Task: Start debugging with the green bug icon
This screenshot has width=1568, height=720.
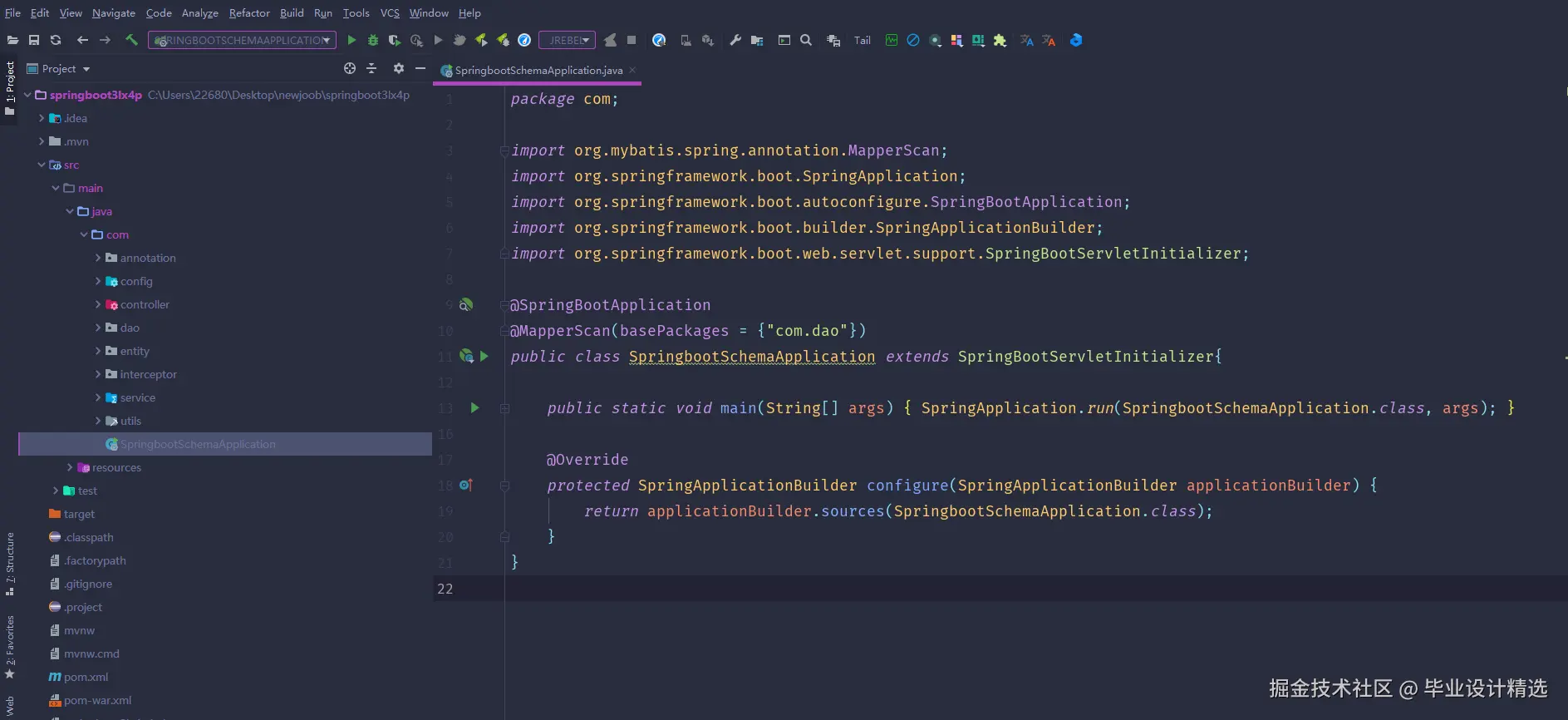Action: click(x=373, y=40)
